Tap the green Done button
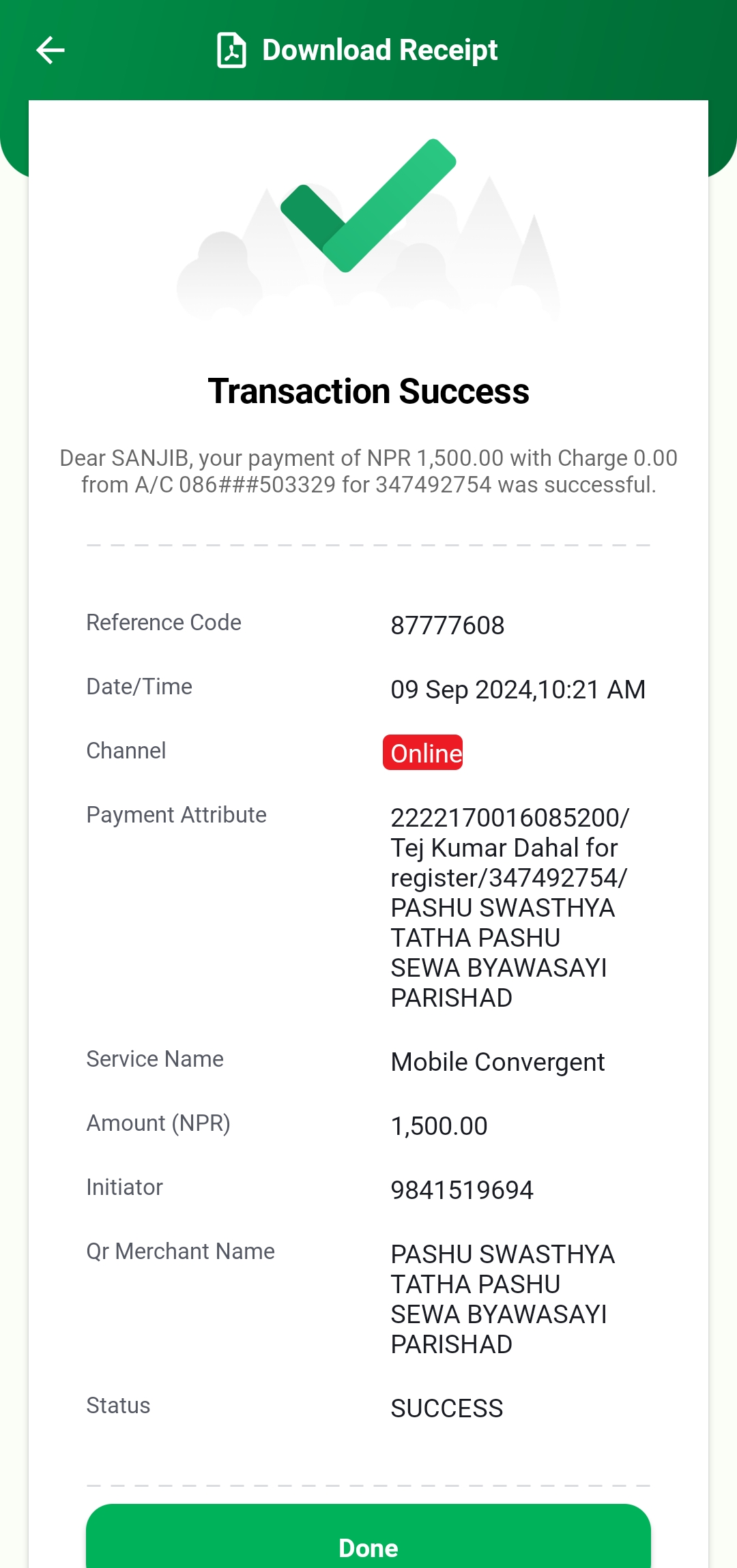This screenshot has height=1568, width=737. pyautogui.click(x=369, y=1536)
